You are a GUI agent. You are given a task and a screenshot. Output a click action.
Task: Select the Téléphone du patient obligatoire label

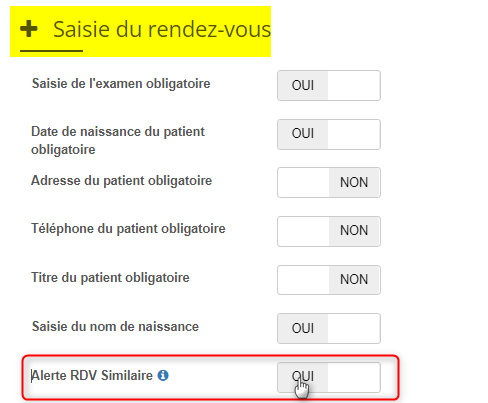128,229
